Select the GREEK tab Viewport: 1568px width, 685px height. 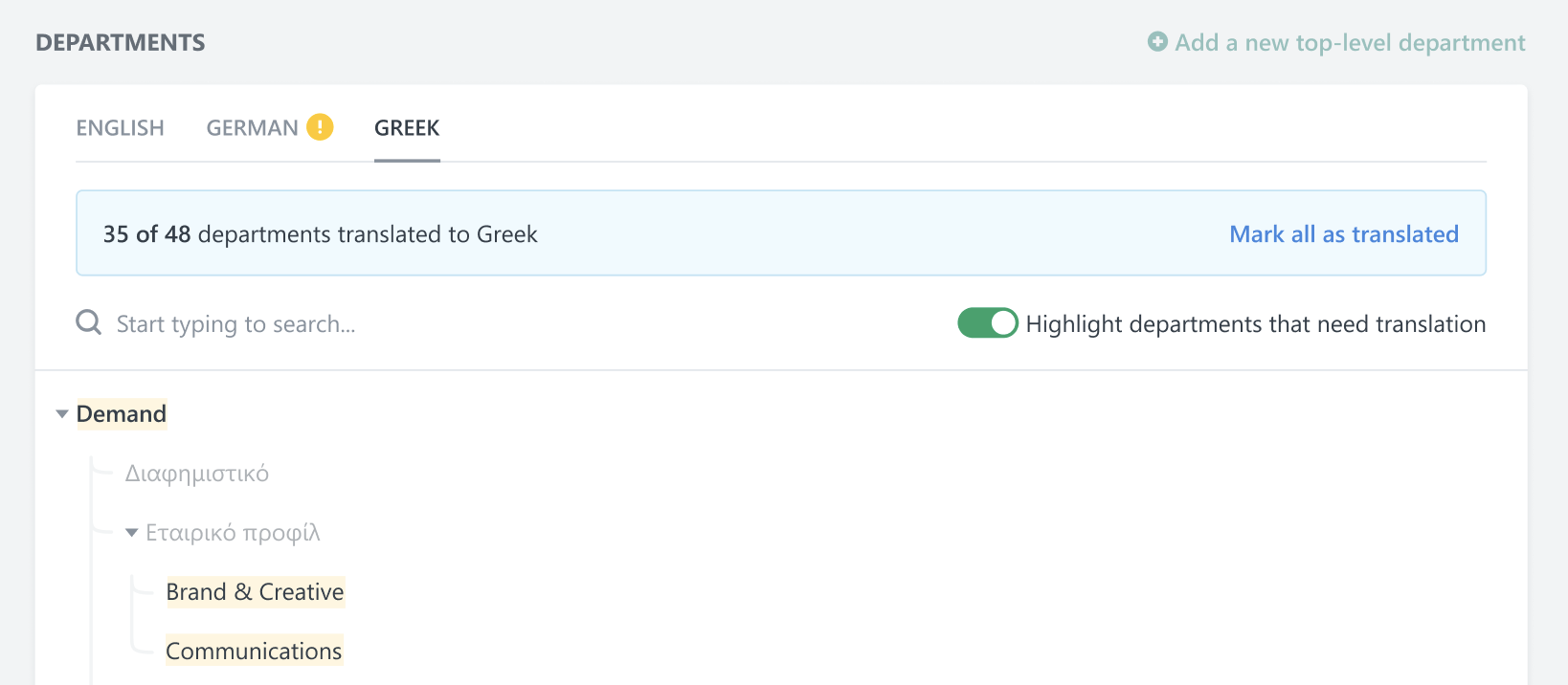coord(407,128)
